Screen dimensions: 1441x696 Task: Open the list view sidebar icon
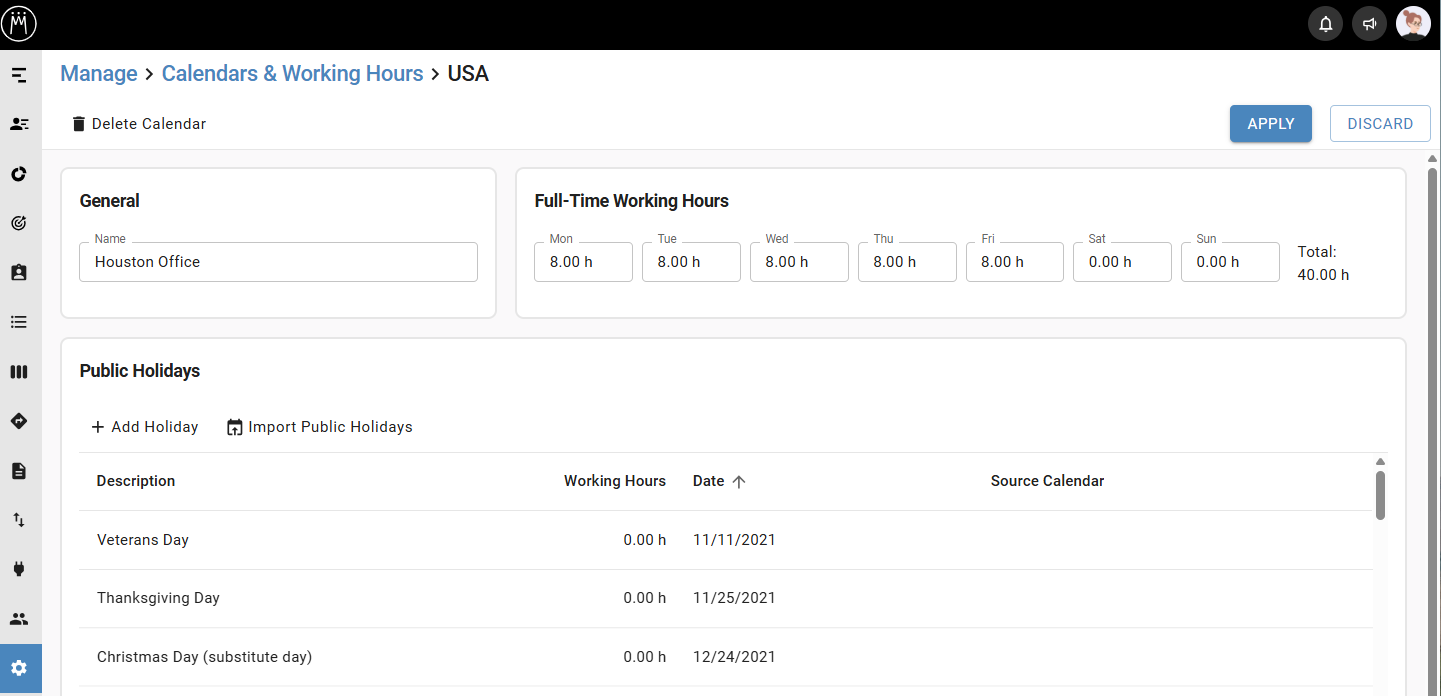[19, 322]
